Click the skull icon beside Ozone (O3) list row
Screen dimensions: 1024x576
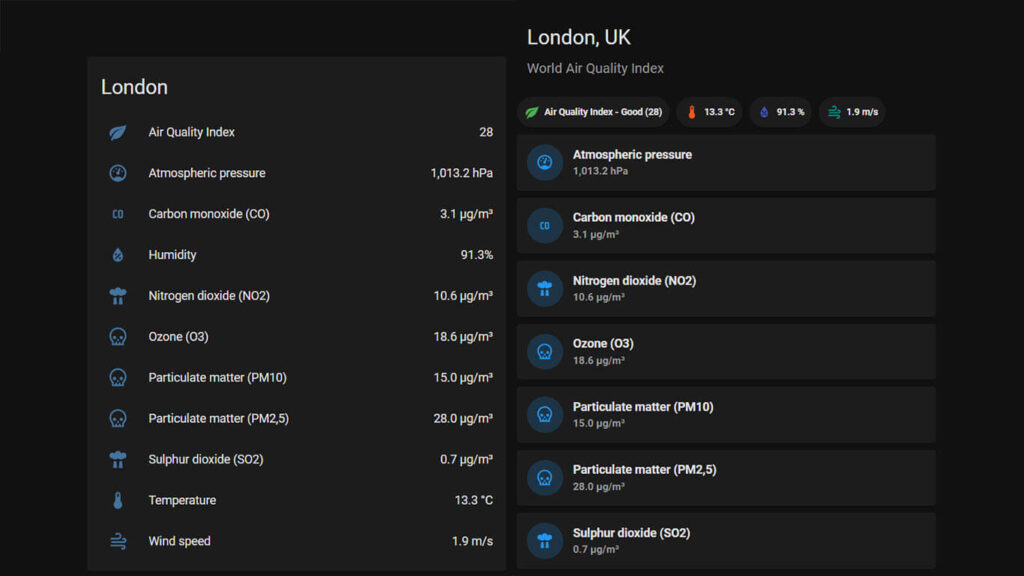118,337
